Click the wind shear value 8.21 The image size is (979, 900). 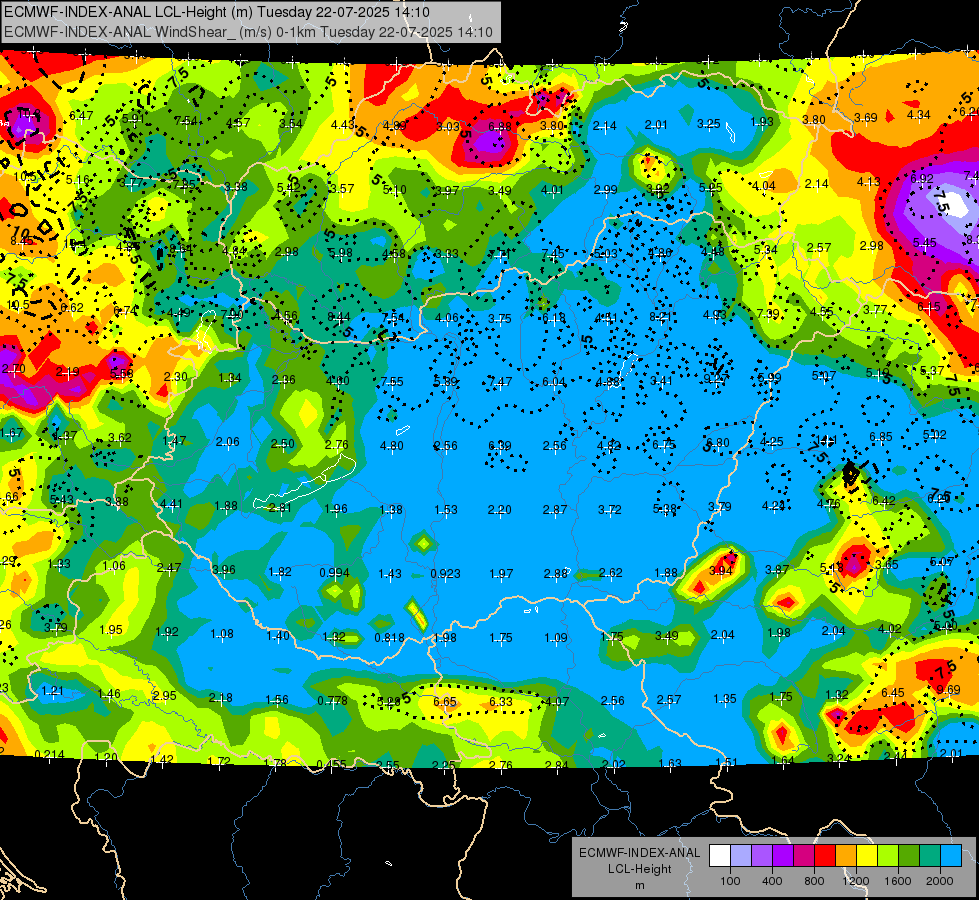(660, 317)
